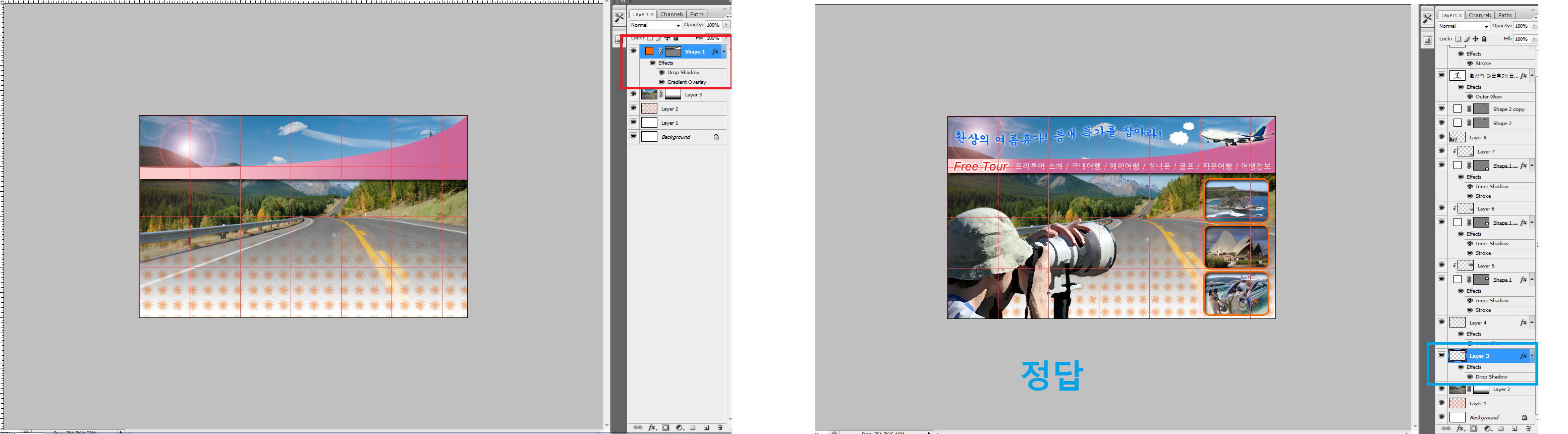This screenshot has width=1568, height=434.
Task: Collapse effects arrow on the Korean text layer
Action: [1532, 76]
